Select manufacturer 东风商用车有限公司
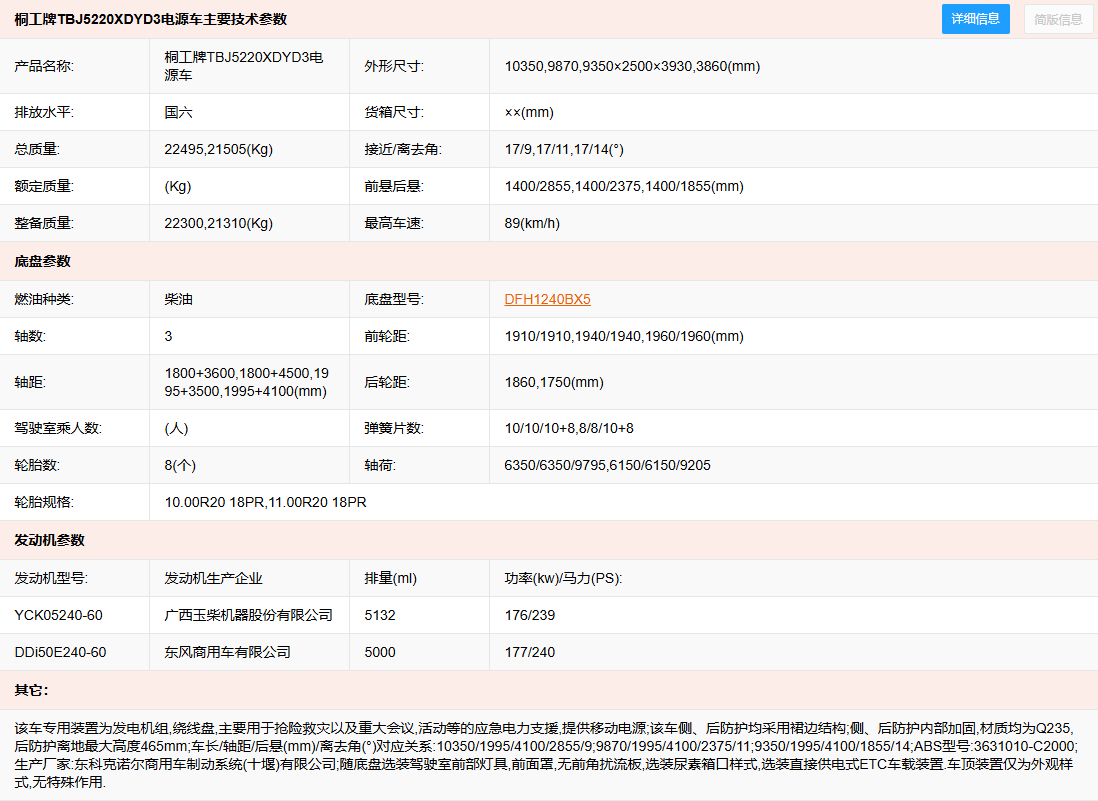 [228, 652]
